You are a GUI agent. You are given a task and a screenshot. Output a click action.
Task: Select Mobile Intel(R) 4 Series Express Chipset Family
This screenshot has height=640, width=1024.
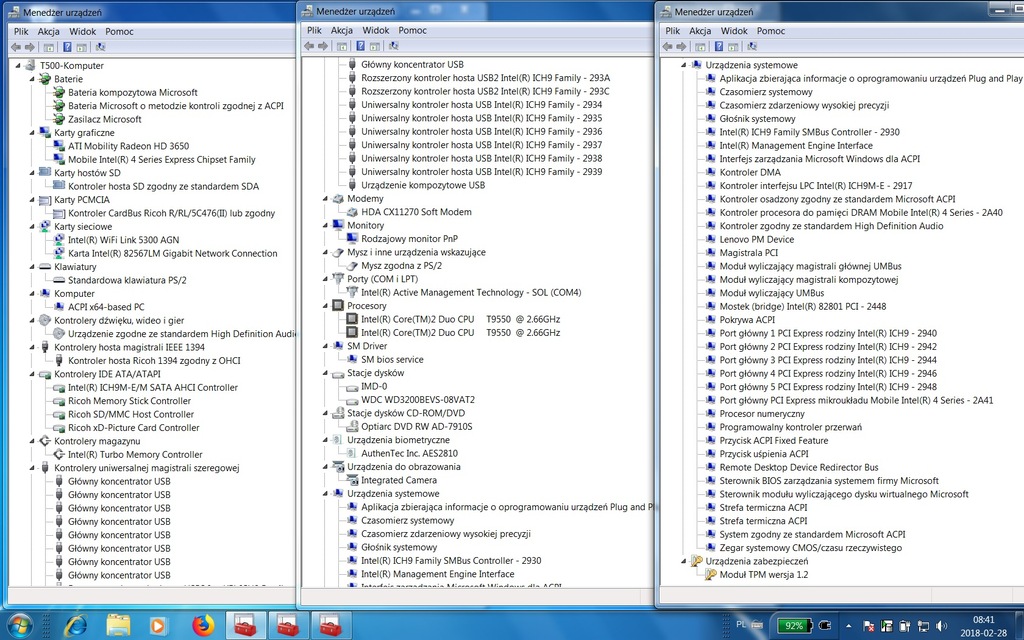point(161,159)
